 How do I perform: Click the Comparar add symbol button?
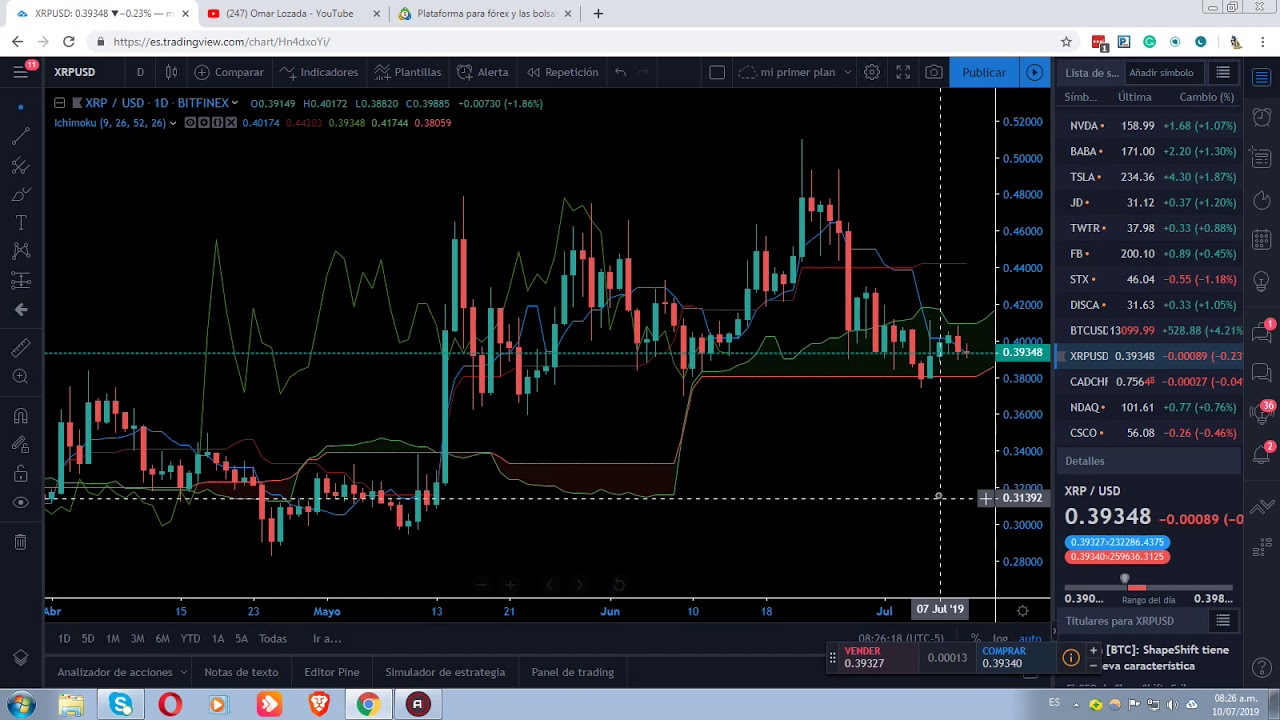pos(229,72)
